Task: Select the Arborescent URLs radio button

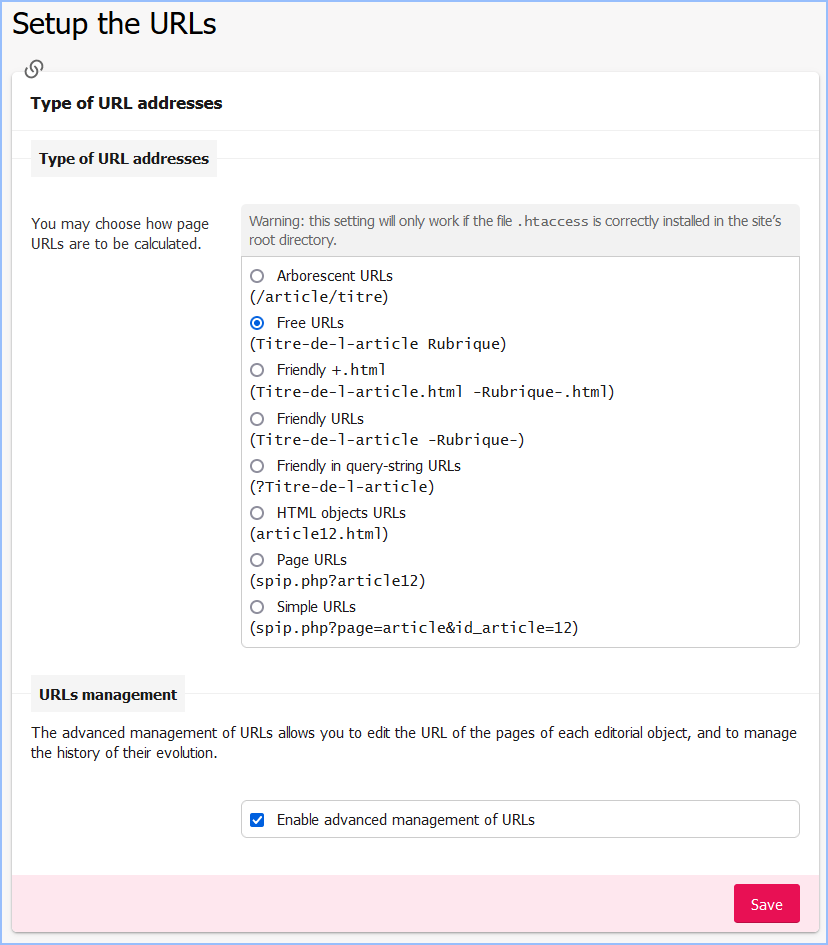Action: click(x=257, y=276)
